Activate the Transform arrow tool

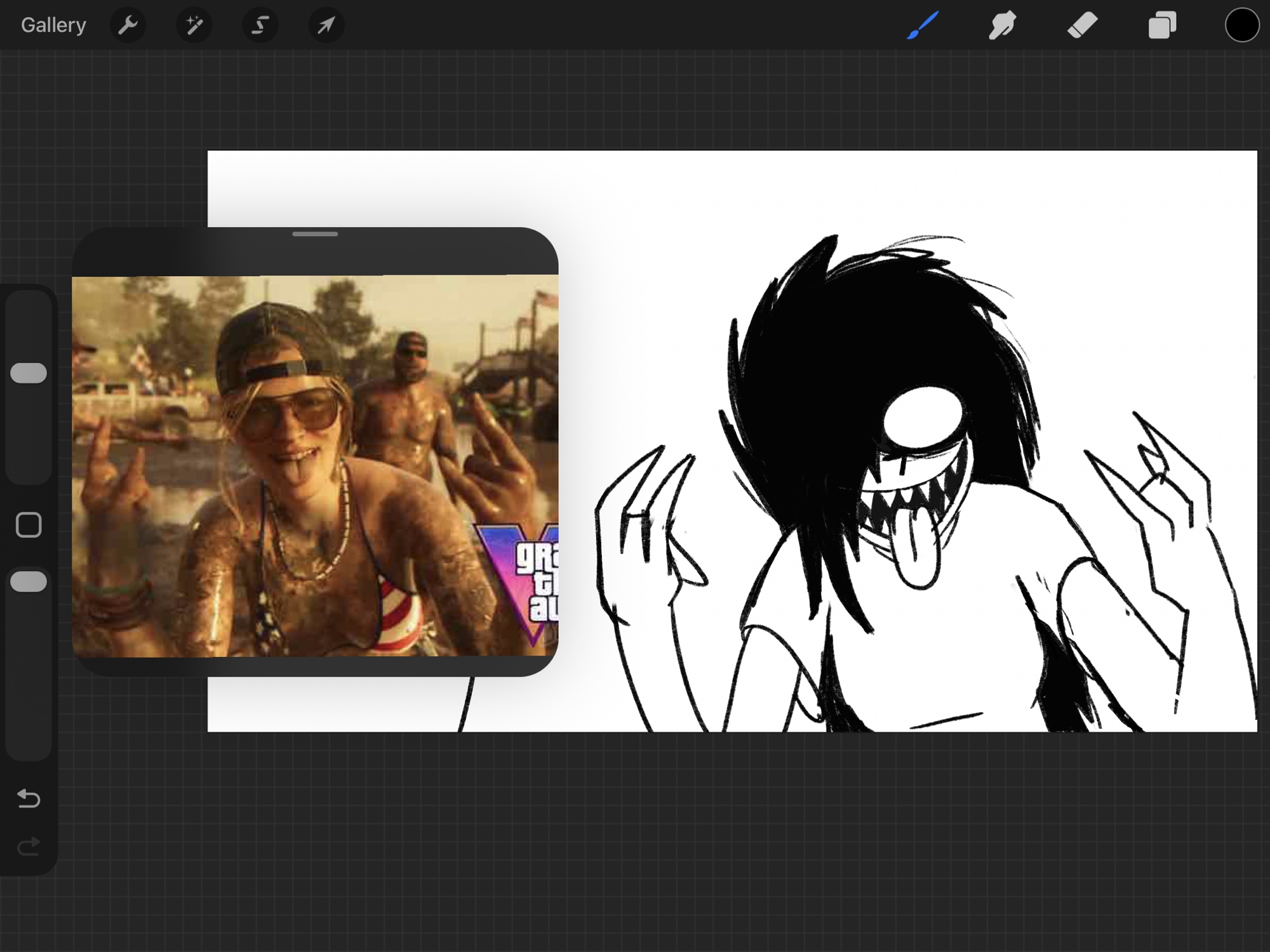tap(326, 25)
